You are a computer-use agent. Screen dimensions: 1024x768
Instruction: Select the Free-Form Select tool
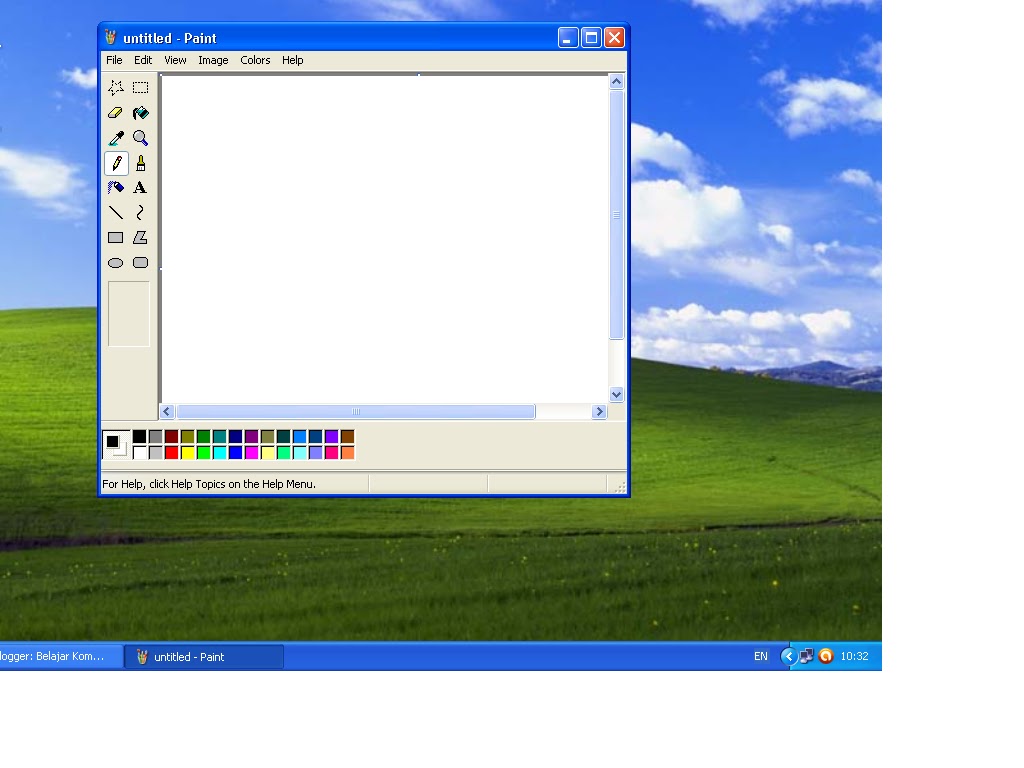(116, 88)
